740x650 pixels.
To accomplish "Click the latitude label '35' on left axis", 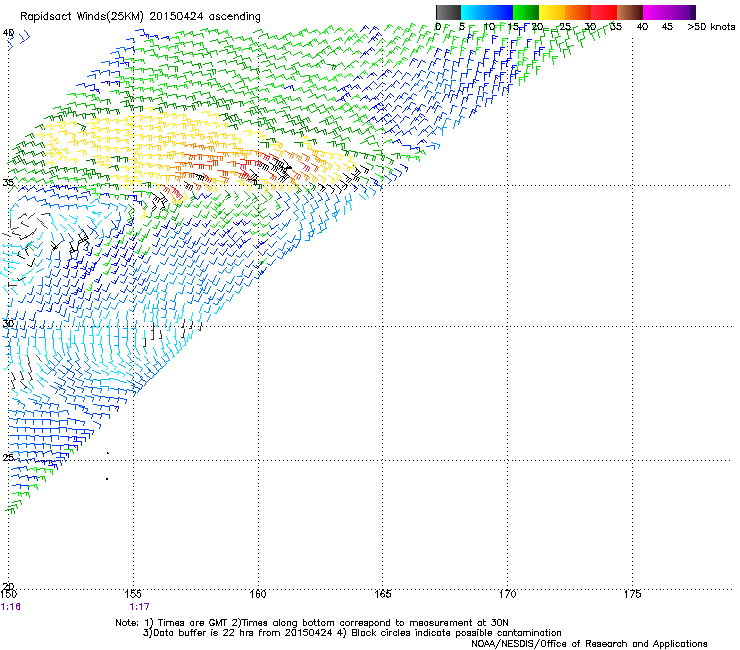I will tap(8, 183).
